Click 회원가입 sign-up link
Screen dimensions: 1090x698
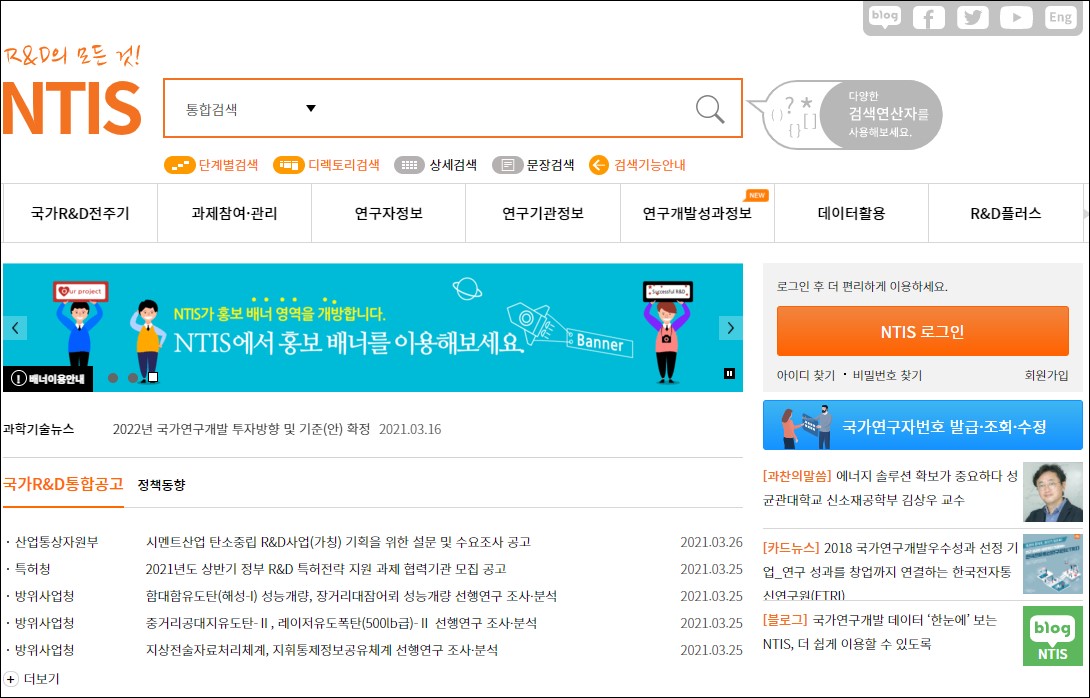[1046, 375]
